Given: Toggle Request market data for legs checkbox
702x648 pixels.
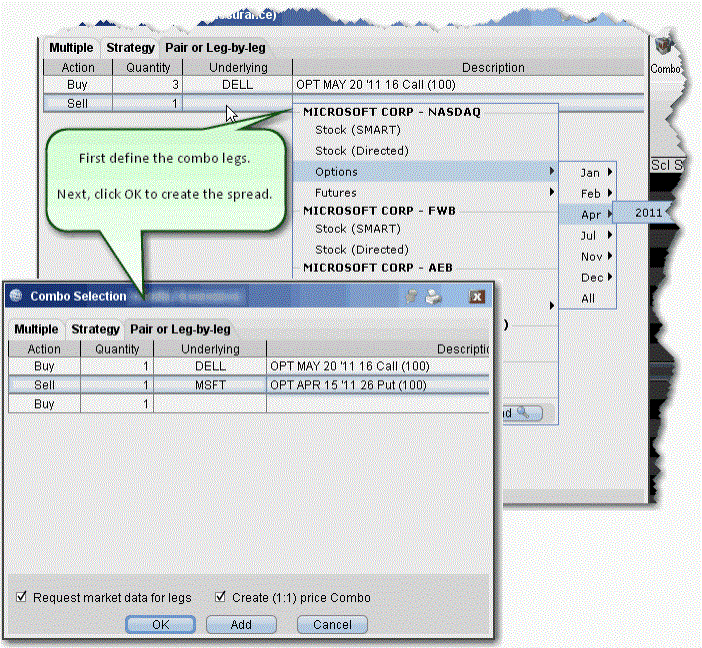Looking at the screenshot, I should click(x=23, y=598).
